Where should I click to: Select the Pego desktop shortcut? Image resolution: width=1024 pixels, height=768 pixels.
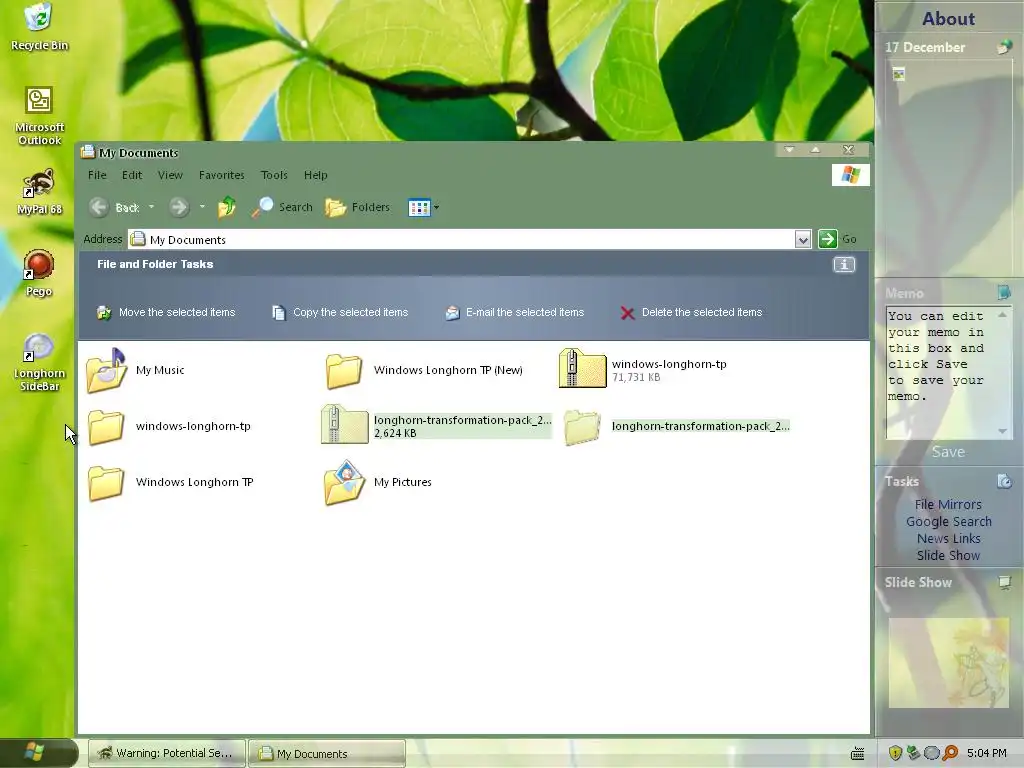coord(39,273)
